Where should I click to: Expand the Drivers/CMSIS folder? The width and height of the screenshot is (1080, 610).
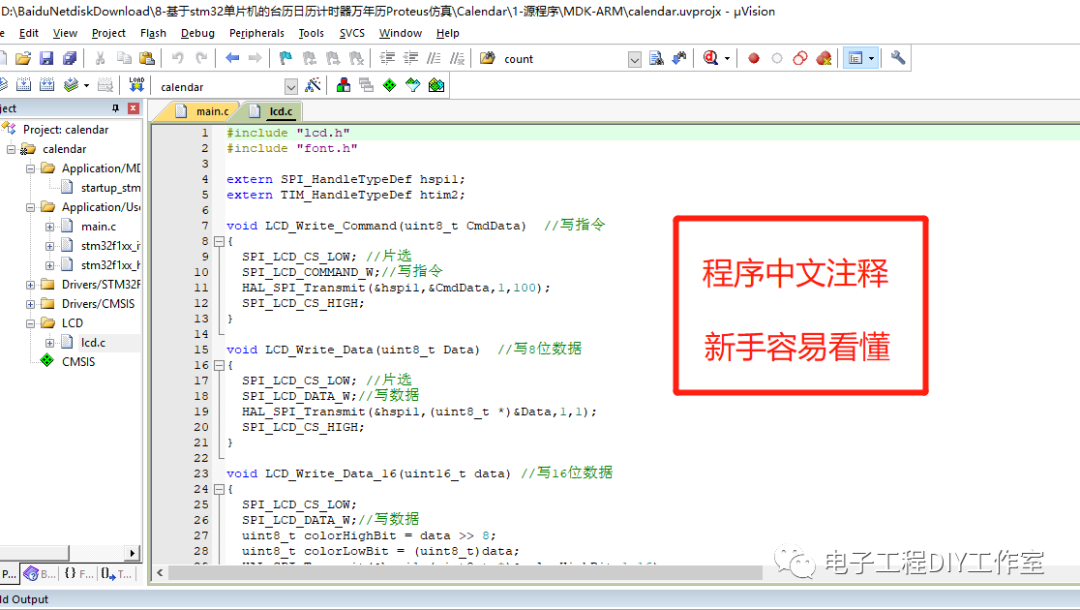[30, 304]
